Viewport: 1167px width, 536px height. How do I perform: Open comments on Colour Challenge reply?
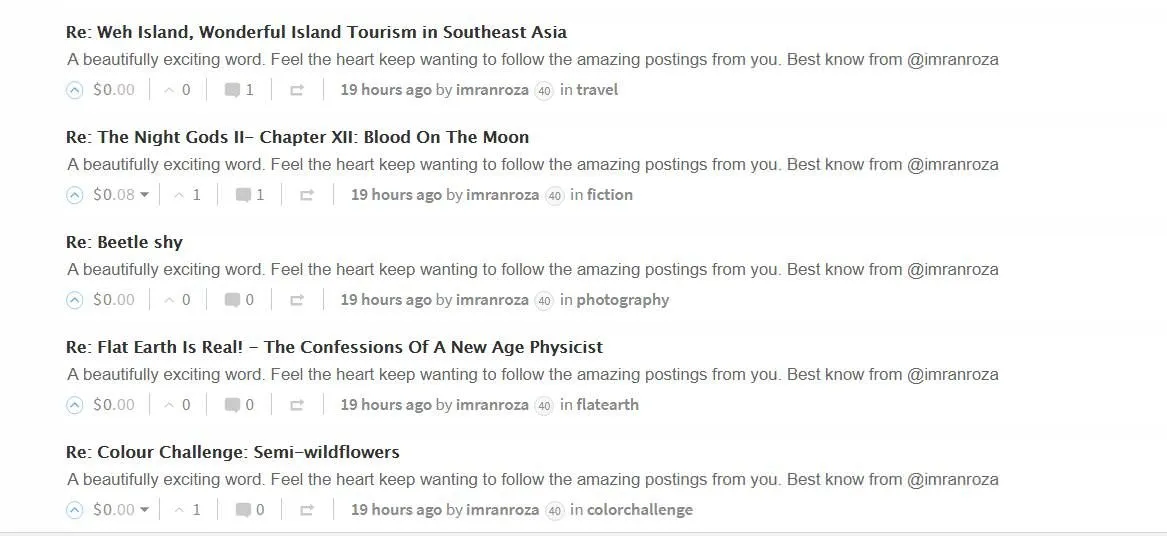coord(250,511)
